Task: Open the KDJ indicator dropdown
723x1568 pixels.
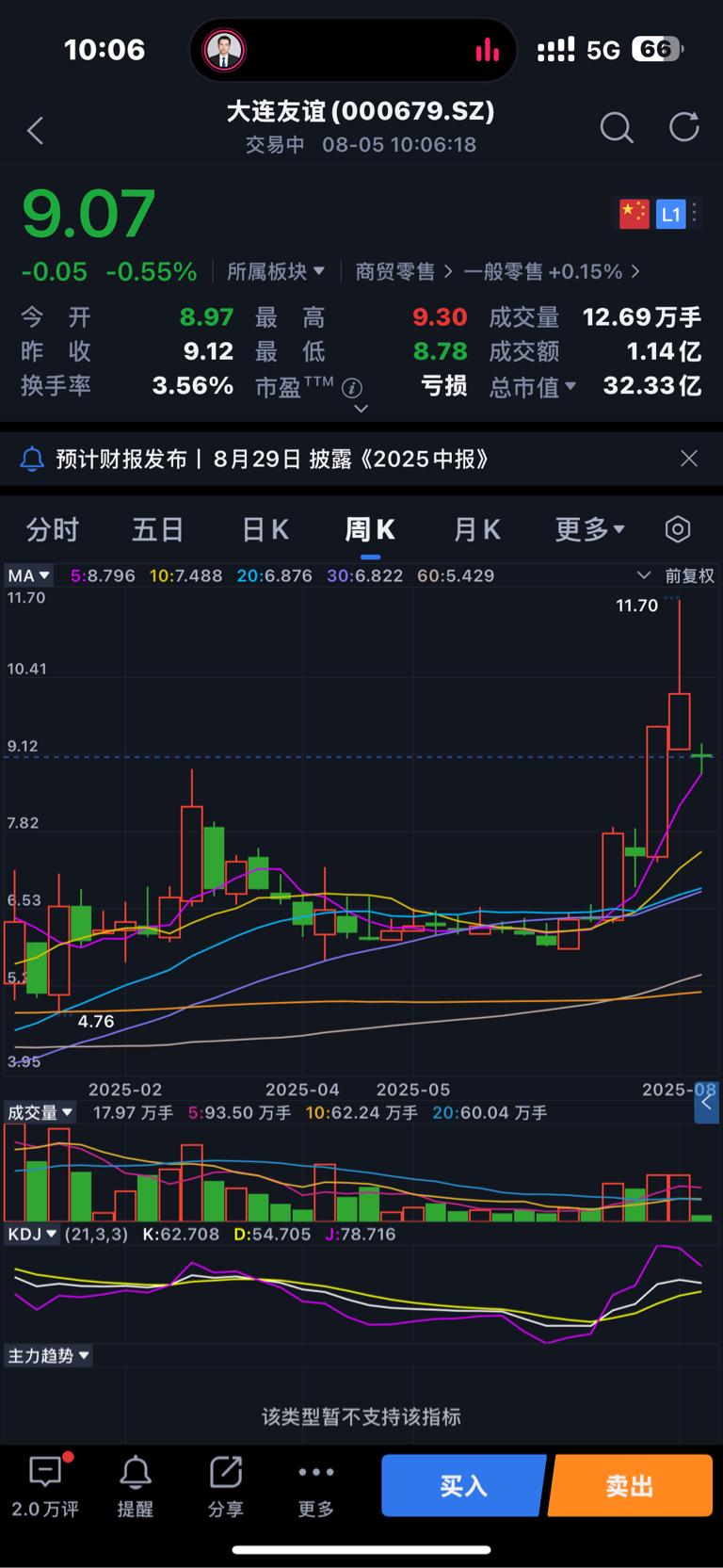Action: point(32,1234)
